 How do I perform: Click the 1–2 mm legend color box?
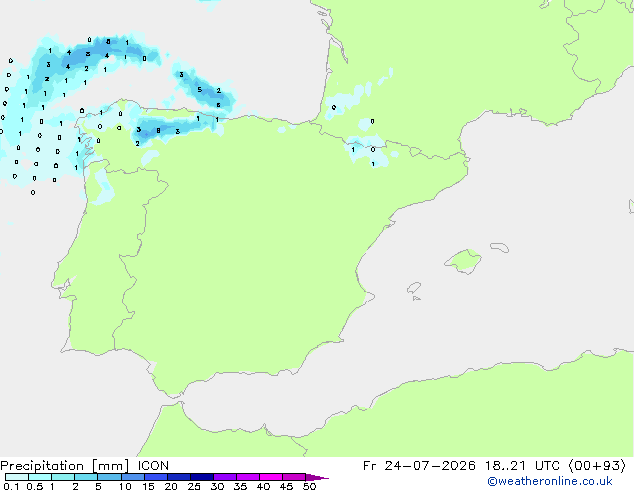click(63, 477)
